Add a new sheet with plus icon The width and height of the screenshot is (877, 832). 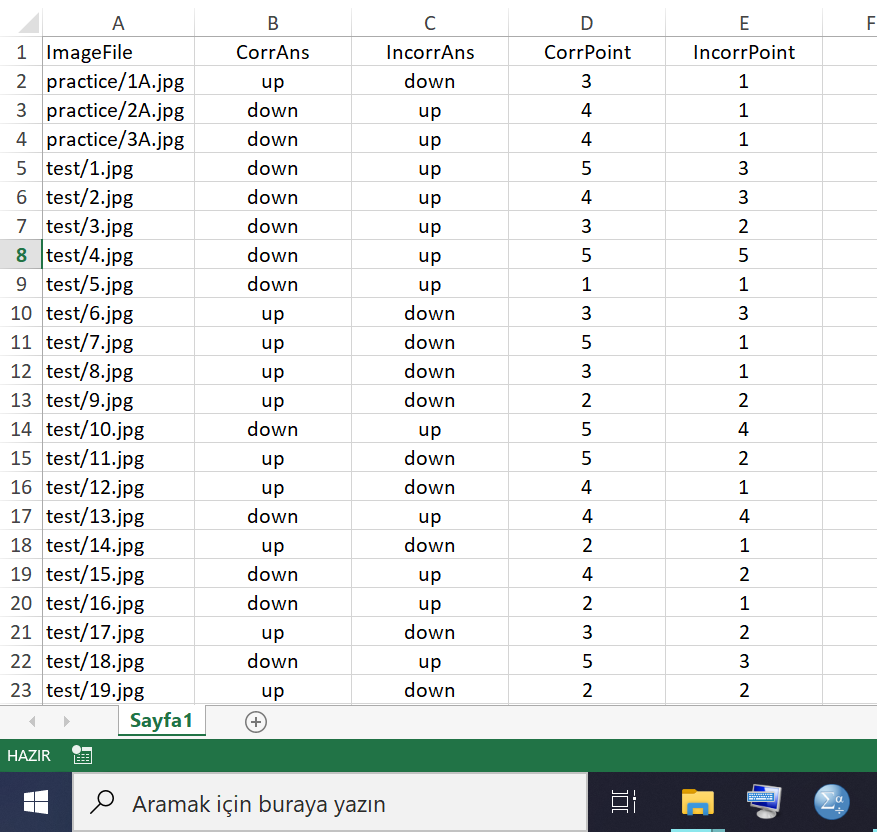[x=256, y=722]
